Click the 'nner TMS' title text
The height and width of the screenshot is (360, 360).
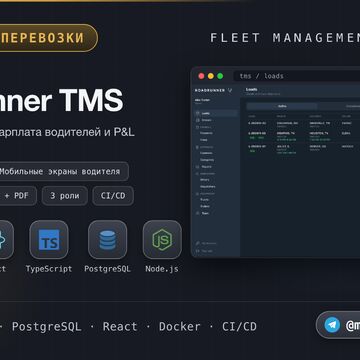61,99
